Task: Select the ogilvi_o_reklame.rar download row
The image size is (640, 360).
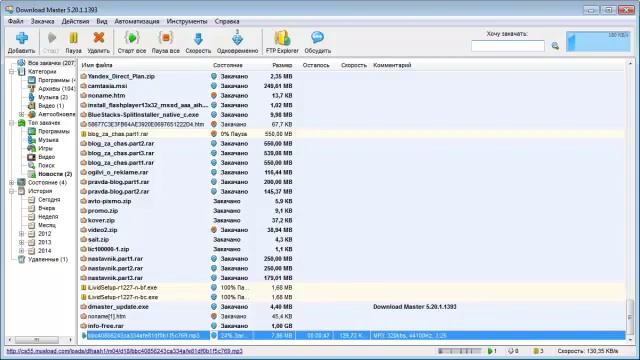Action: [x=352, y=172]
